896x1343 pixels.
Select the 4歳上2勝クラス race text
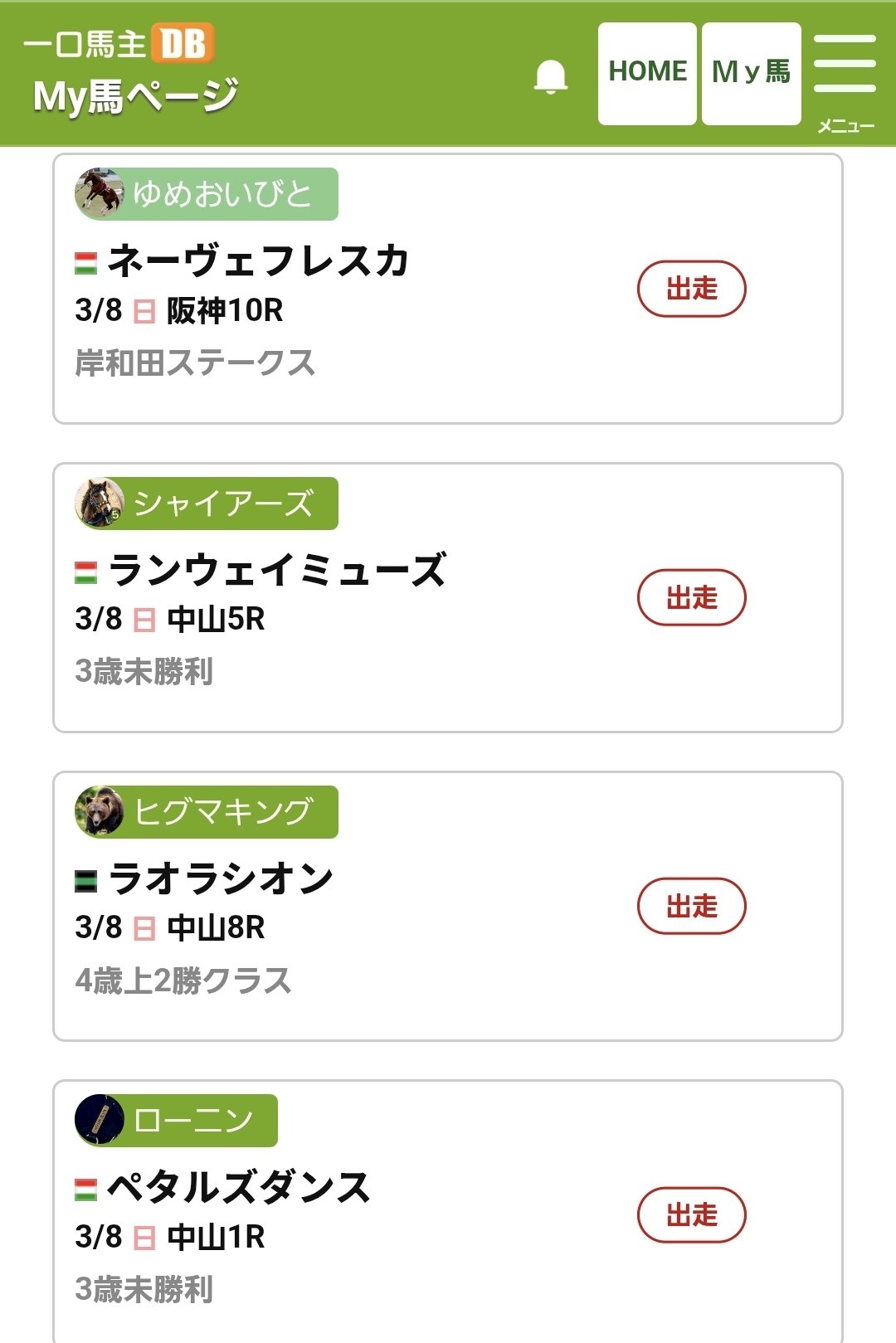(x=183, y=980)
